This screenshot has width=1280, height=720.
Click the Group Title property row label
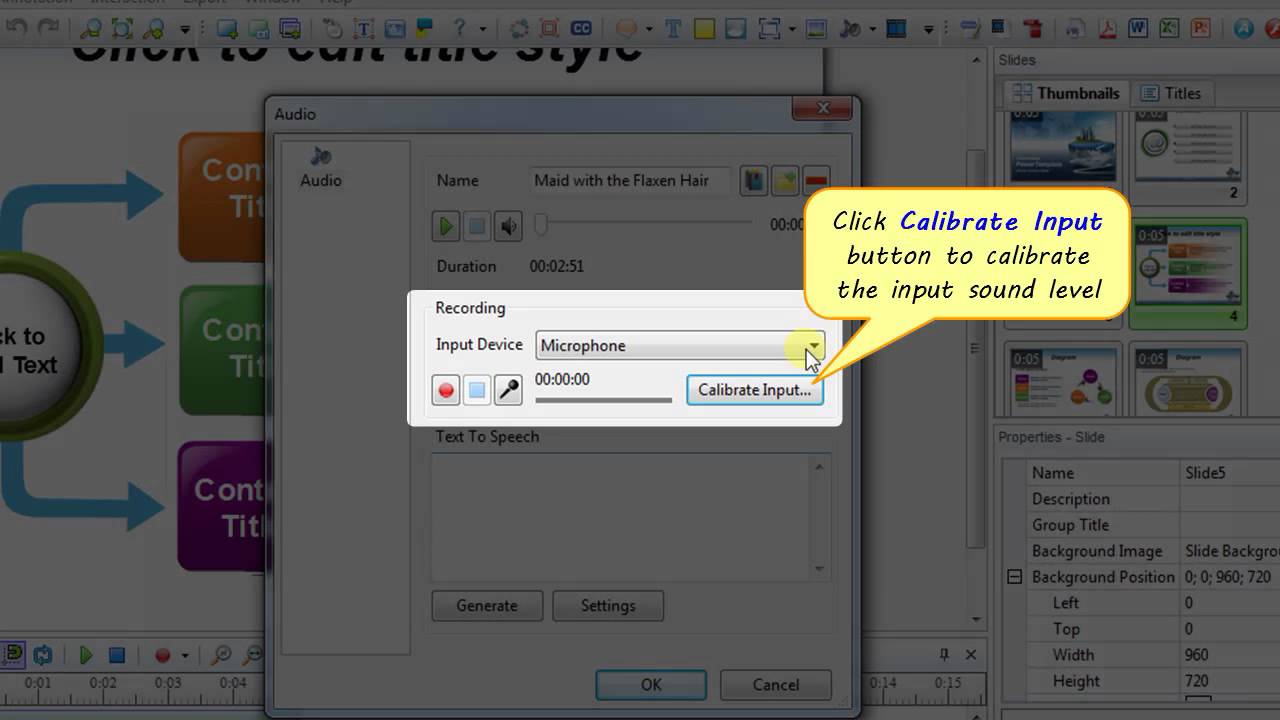pyautogui.click(x=1070, y=525)
